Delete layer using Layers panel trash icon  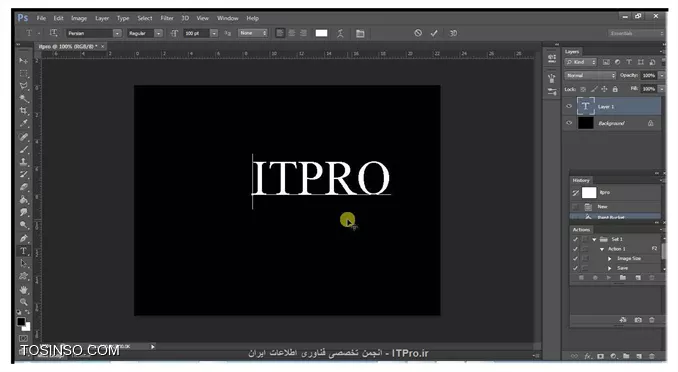(x=652, y=356)
